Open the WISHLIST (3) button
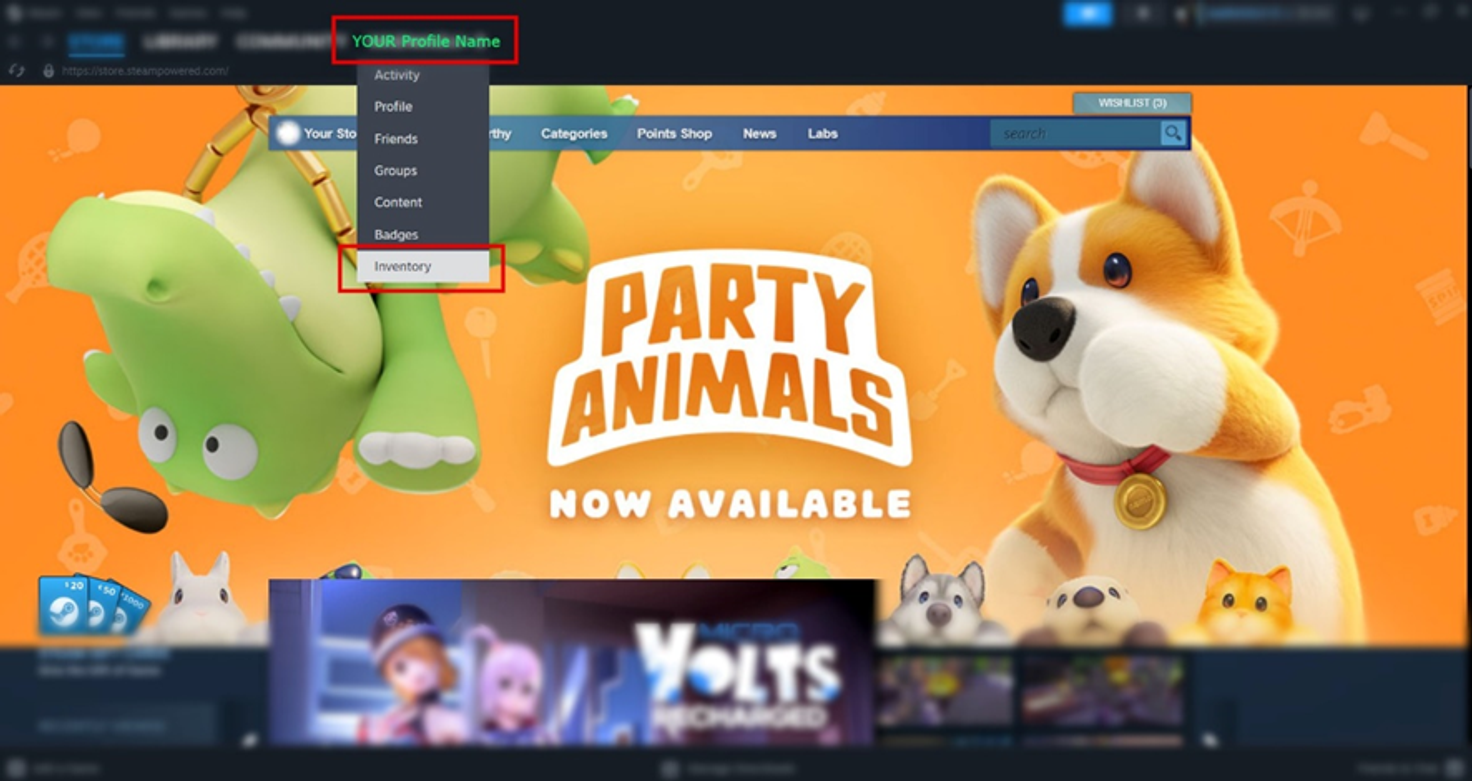This screenshot has height=781, width=1472. (x=1130, y=103)
